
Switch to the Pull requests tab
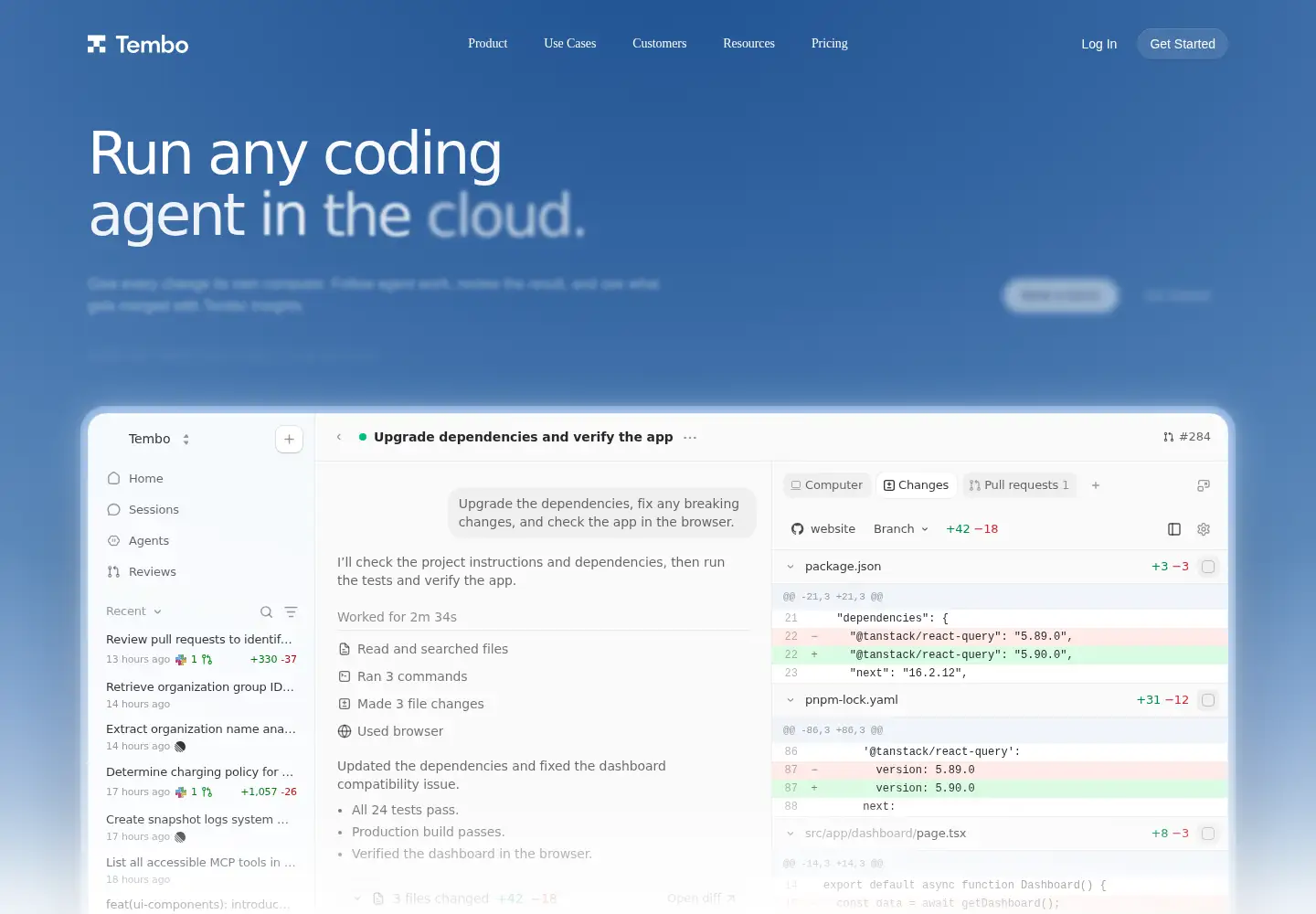1019,485
